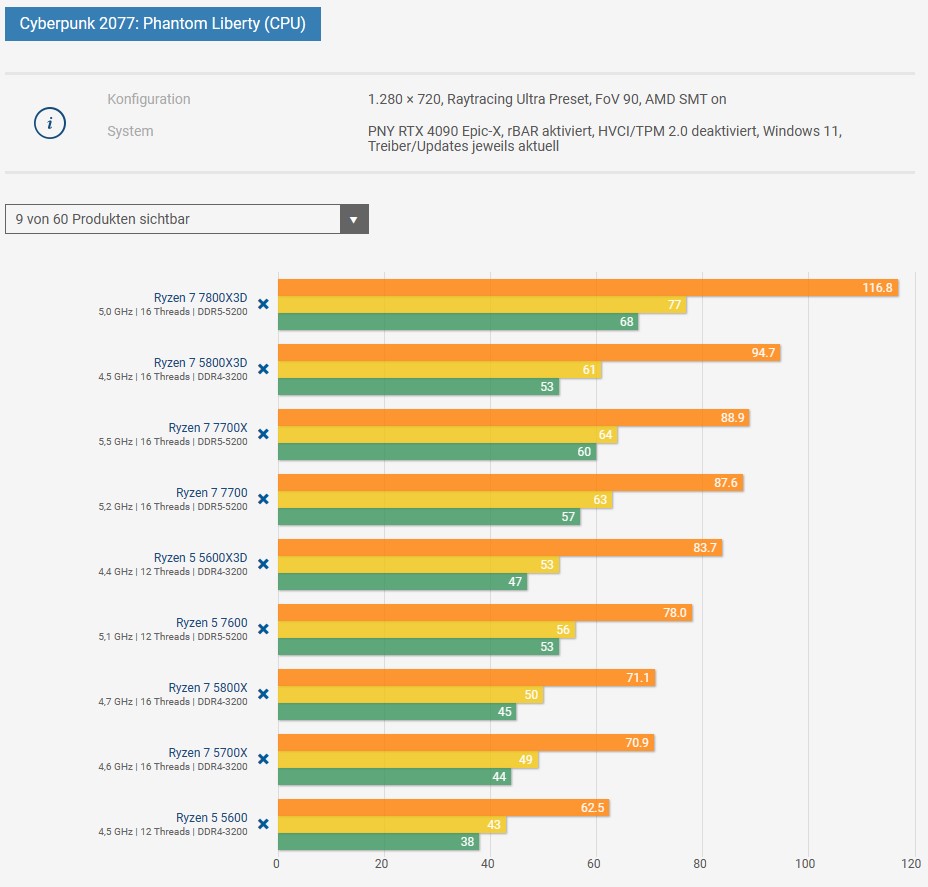Click the Ryzen 7 7800X3D label
This screenshot has width=928, height=887.
(201, 298)
